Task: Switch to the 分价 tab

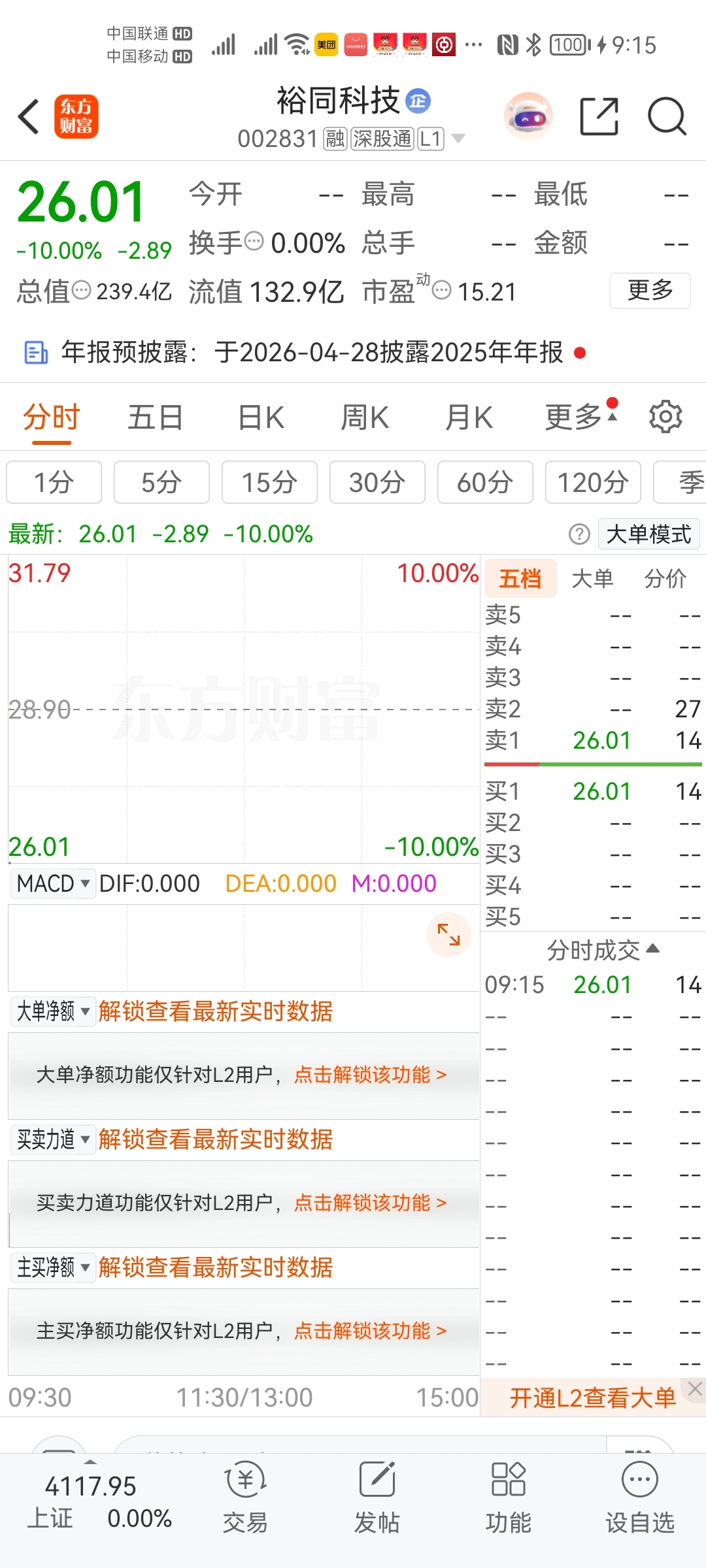Action: click(x=665, y=578)
